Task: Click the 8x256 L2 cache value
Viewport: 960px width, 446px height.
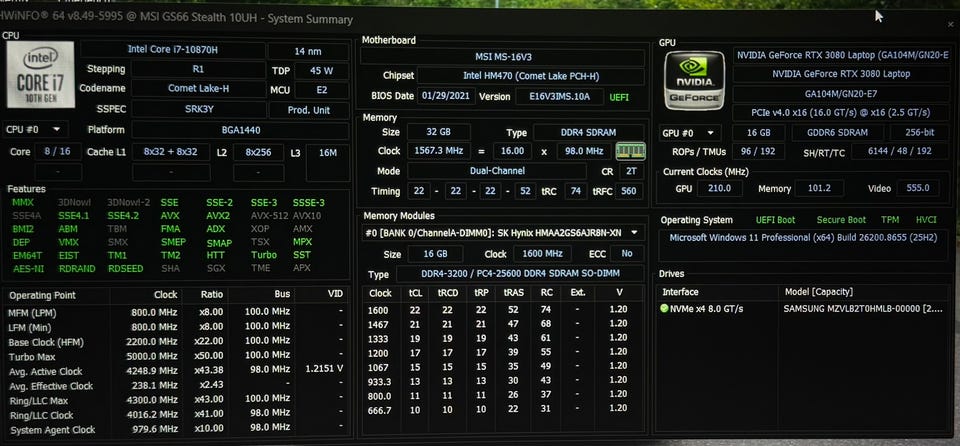Action: pyautogui.click(x=258, y=152)
